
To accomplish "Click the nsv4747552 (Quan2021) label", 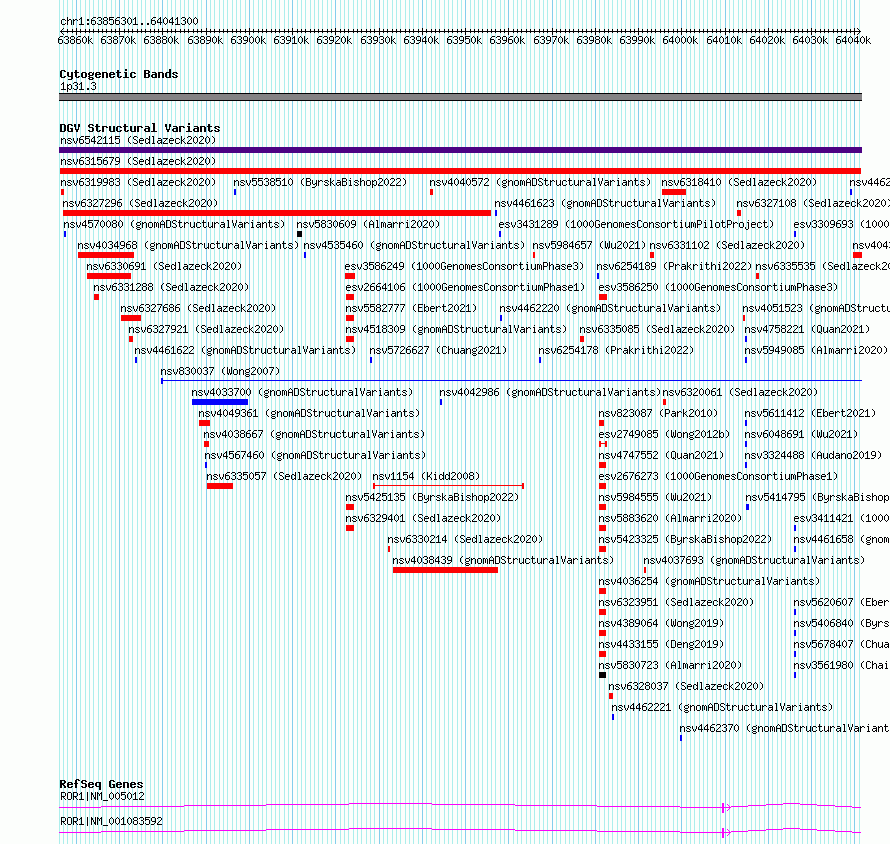I will 661,455.
